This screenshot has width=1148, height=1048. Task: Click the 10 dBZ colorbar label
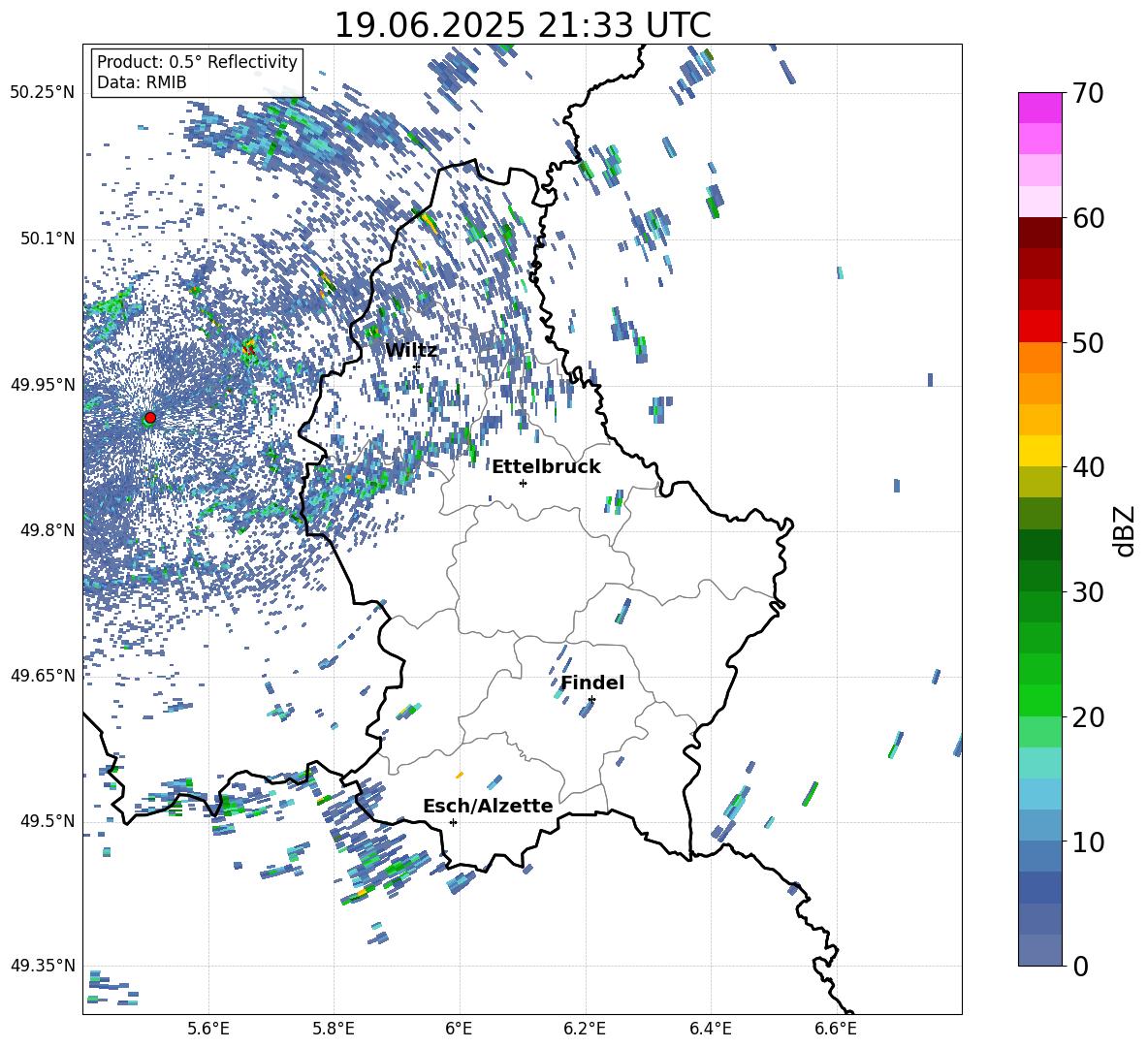(x=1088, y=842)
